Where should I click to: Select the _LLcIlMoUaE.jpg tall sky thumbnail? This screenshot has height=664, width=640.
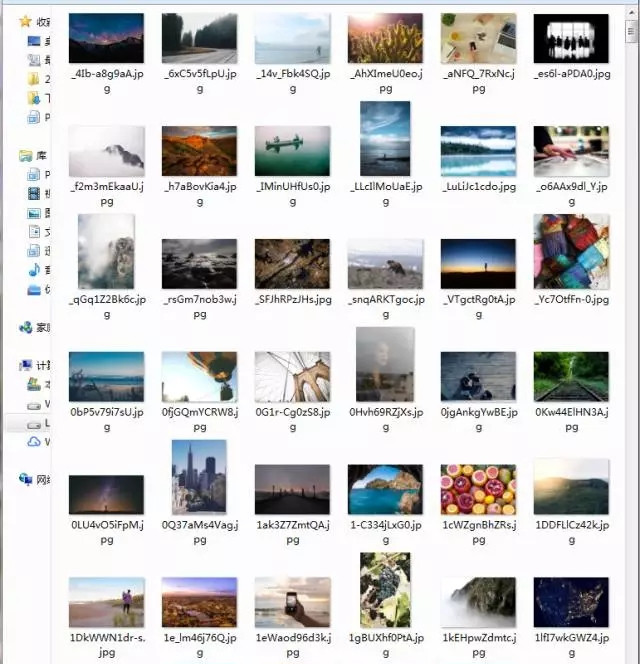tap(385, 138)
